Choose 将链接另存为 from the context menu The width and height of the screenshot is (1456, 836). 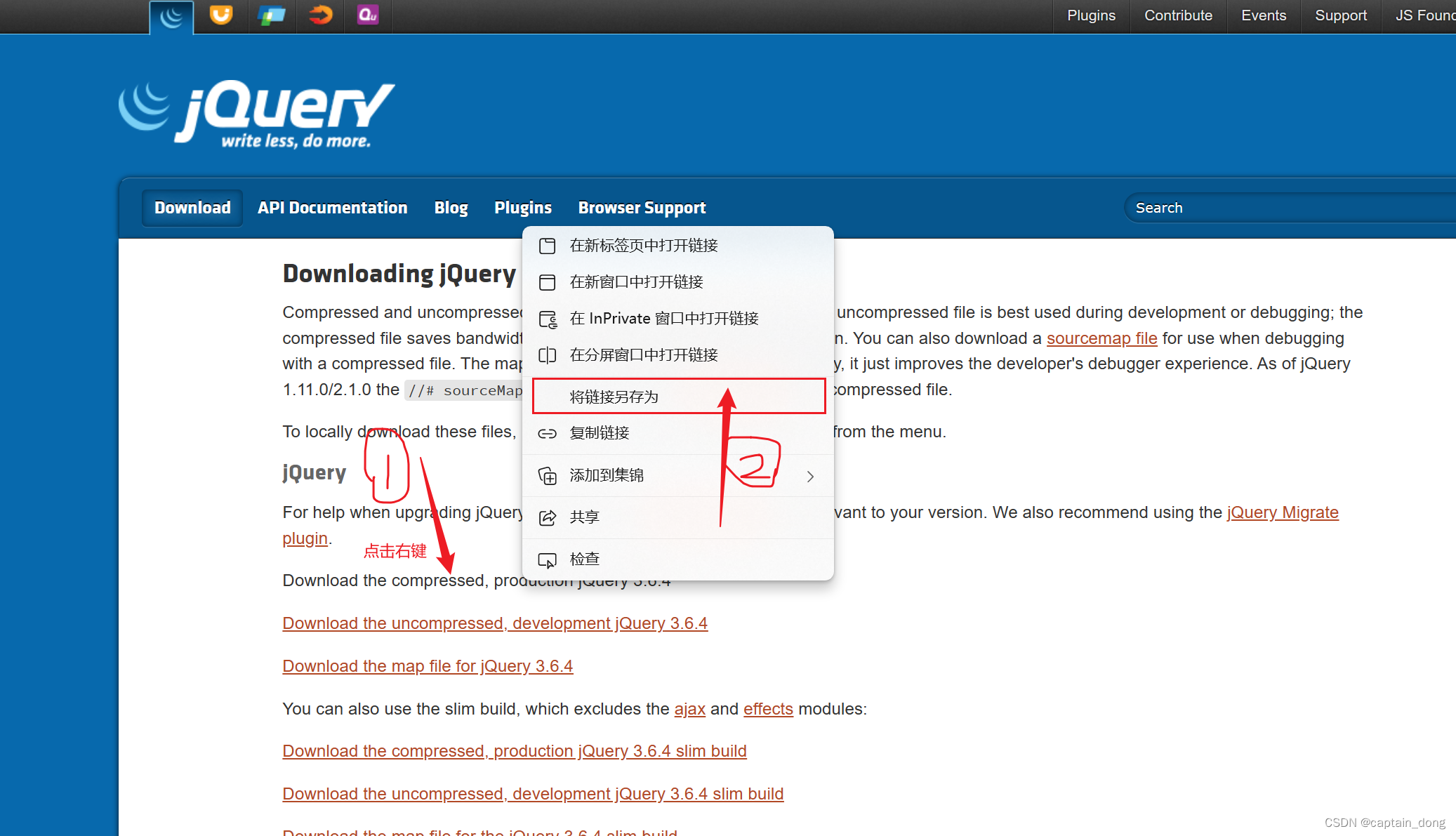pyautogui.click(x=614, y=396)
